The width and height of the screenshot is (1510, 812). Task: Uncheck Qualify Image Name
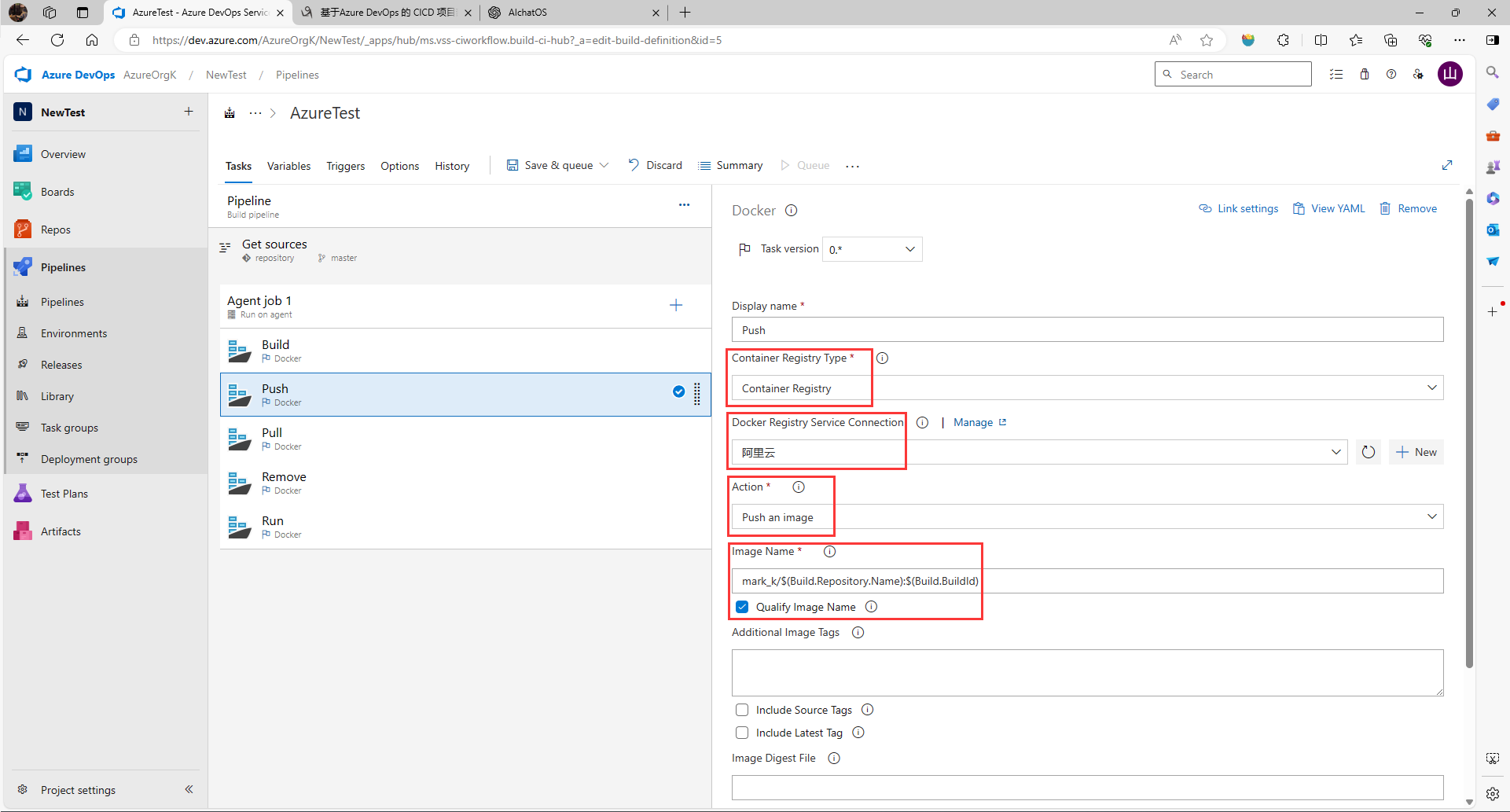(742, 607)
